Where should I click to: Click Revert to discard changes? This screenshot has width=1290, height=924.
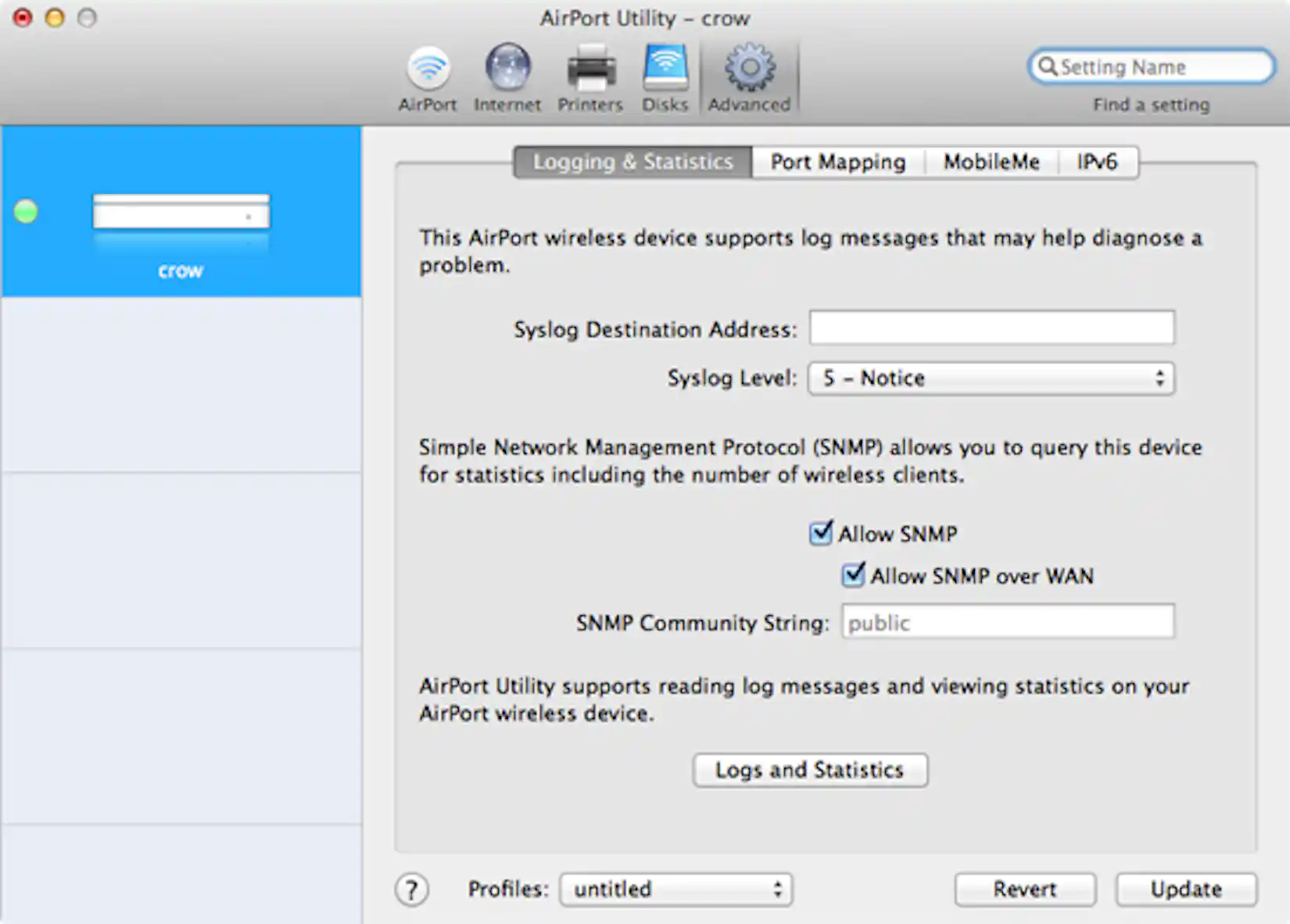click(1025, 889)
